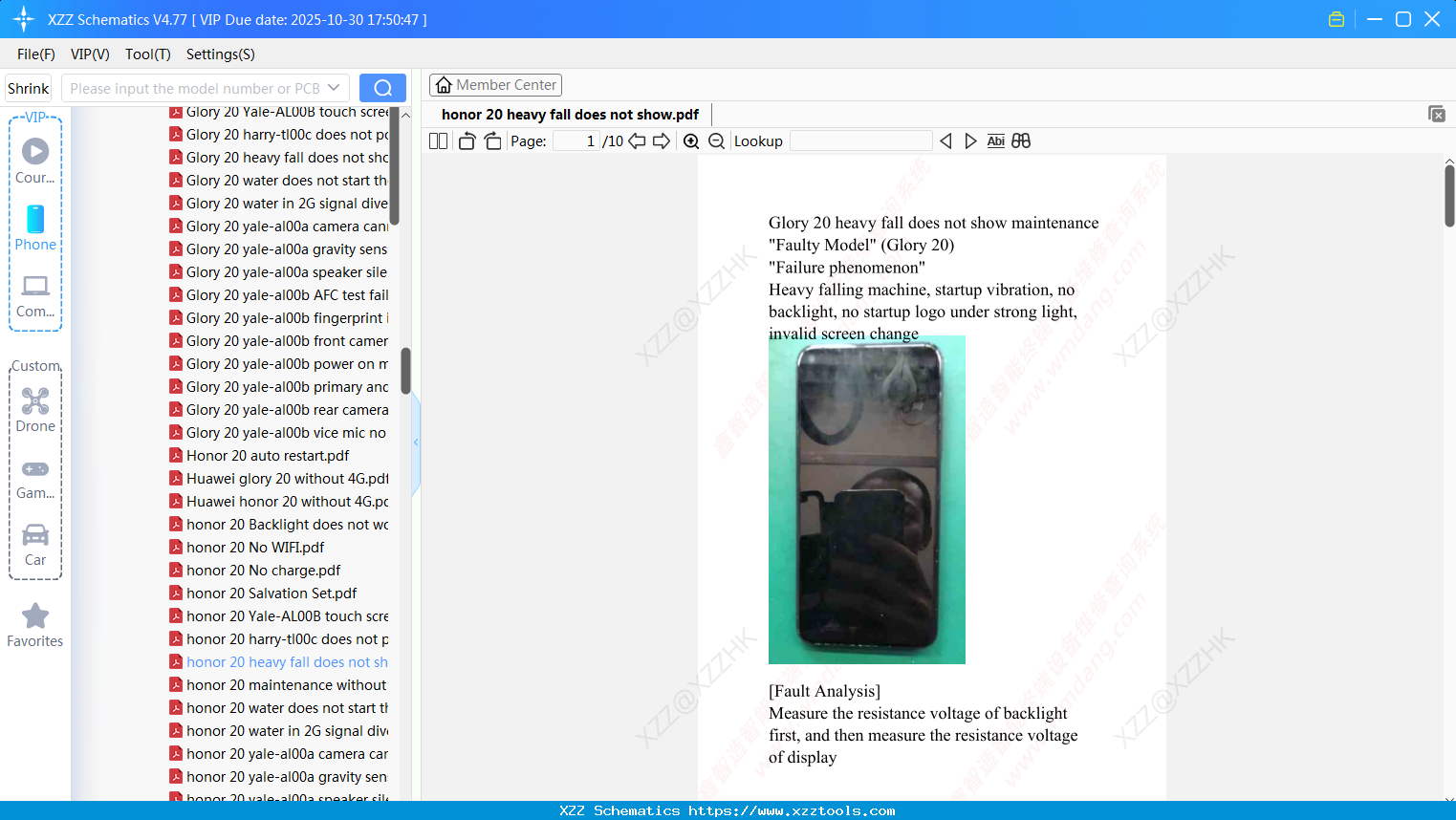
Task: Open the Member Center
Action: click(495, 85)
